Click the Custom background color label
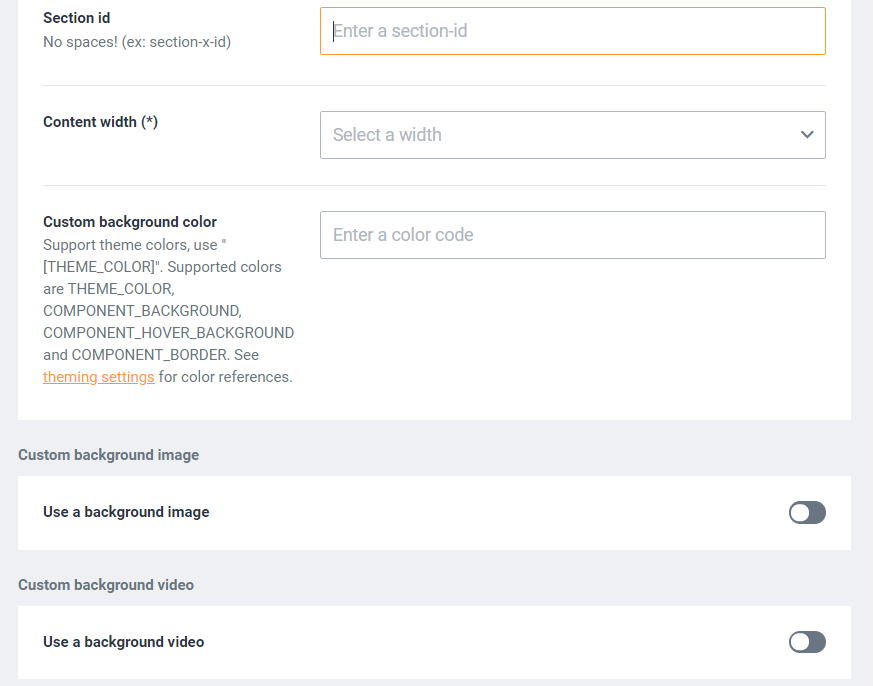 [130, 222]
